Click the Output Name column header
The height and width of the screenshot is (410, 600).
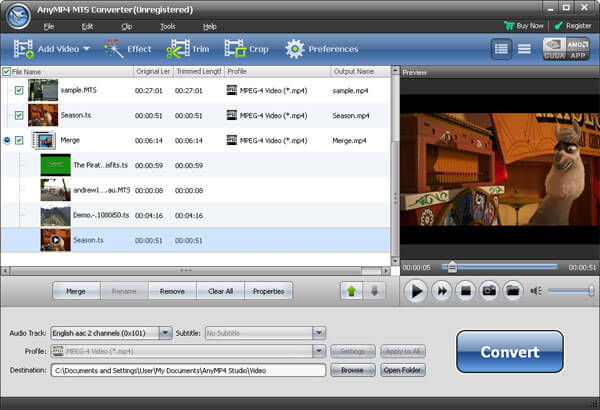click(x=361, y=72)
